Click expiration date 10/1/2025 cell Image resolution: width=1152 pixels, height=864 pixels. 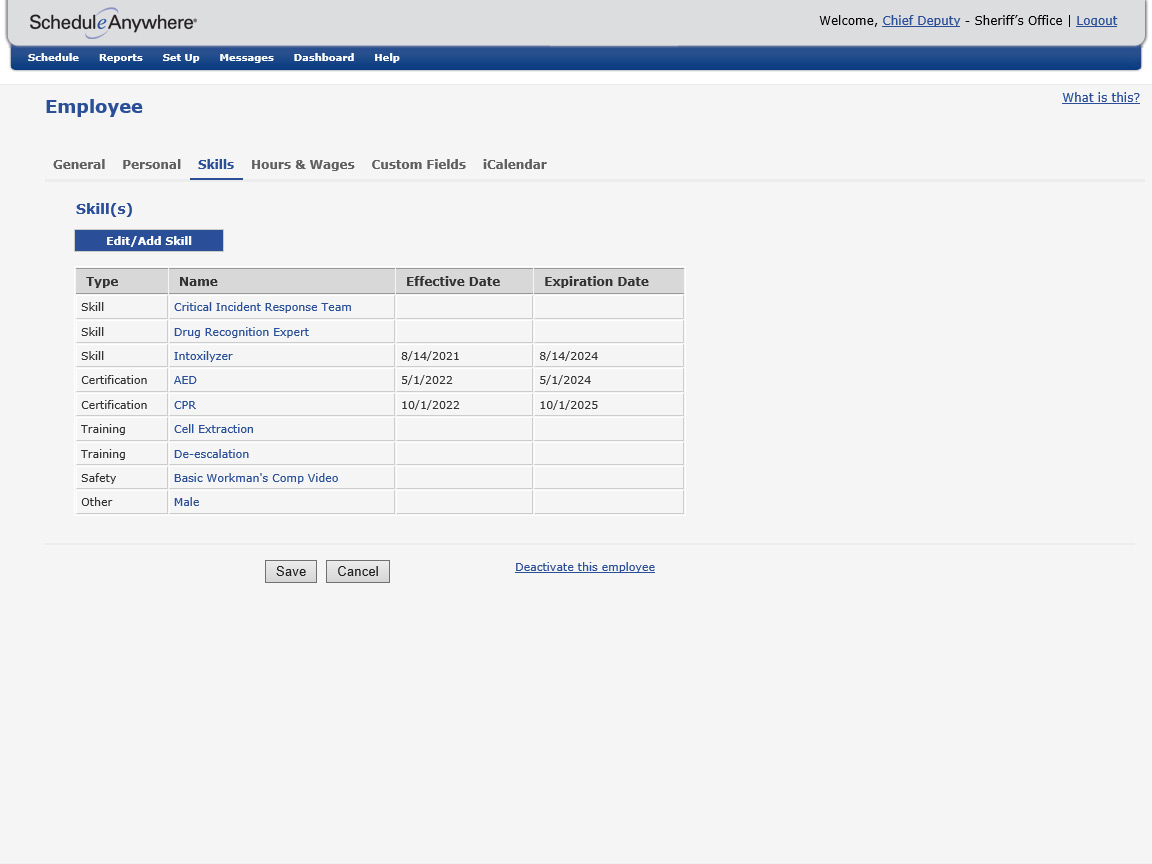pos(608,405)
